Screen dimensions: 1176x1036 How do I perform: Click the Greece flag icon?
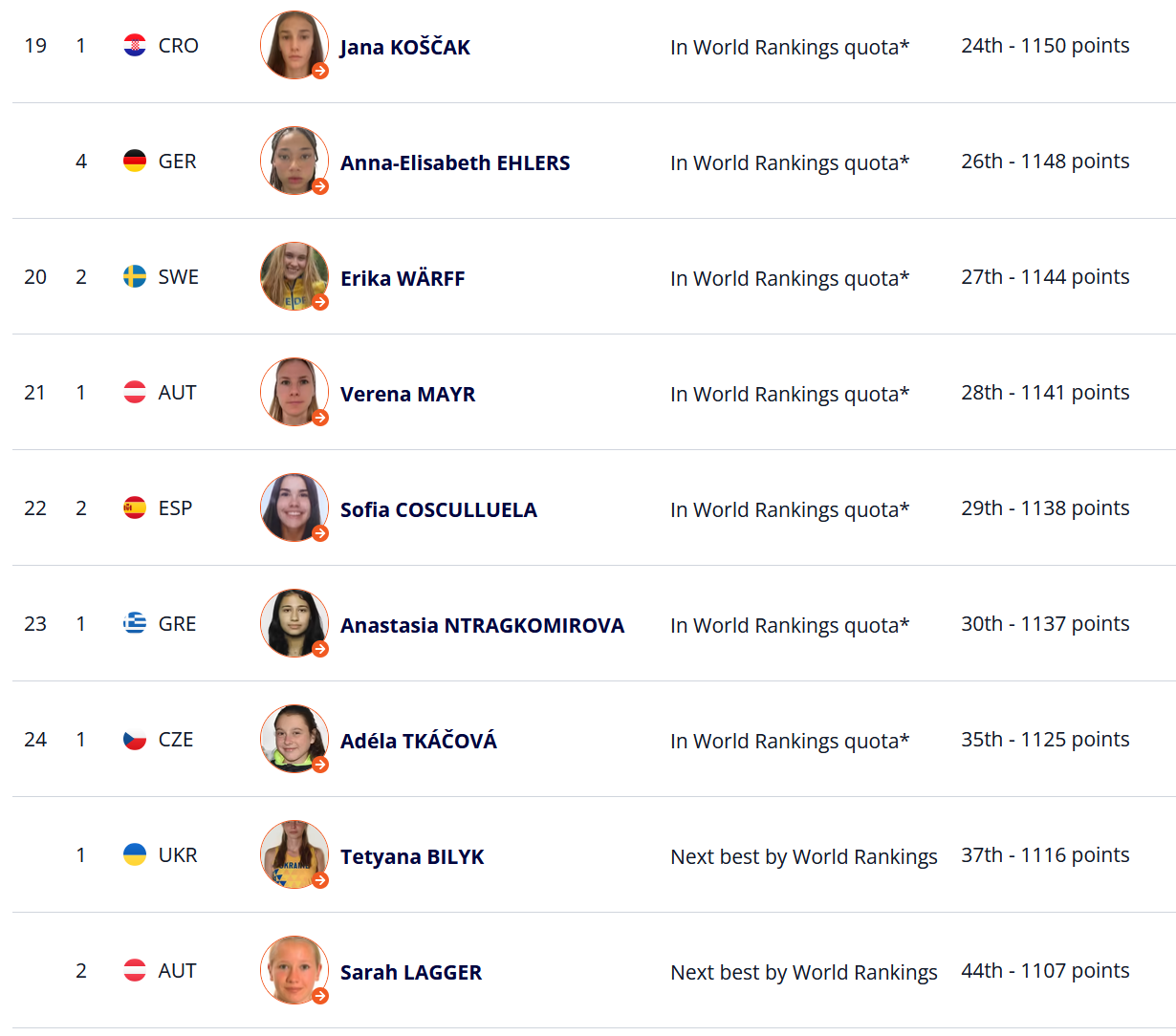click(135, 623)
